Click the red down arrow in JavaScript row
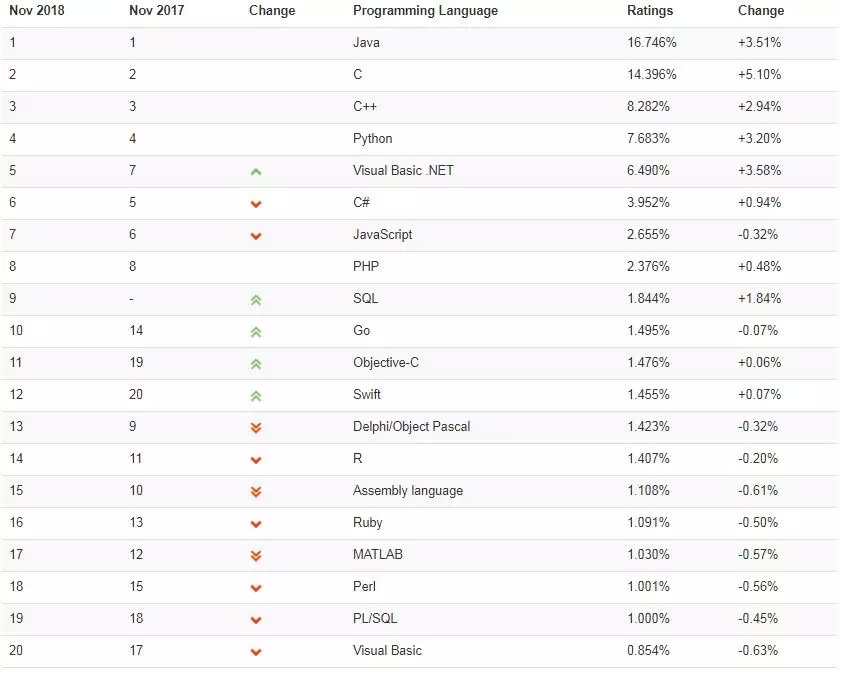Viewport: 841px width, 674px height. [x=256, y=236]
